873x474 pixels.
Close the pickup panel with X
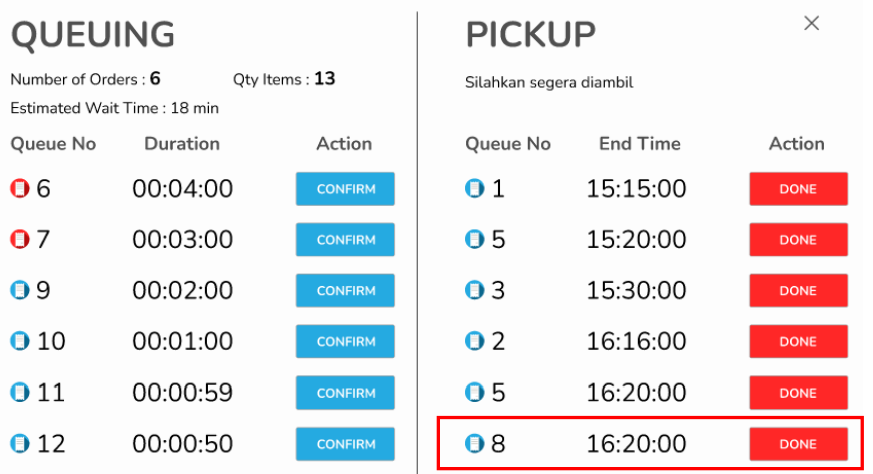(x=811, y=23)
